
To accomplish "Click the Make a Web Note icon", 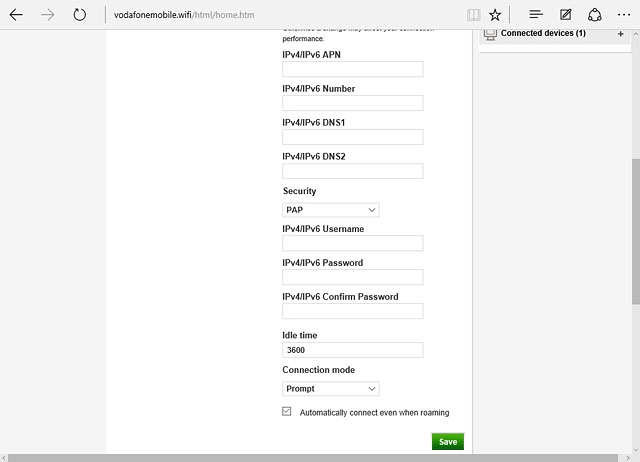I will coord(566,15).
